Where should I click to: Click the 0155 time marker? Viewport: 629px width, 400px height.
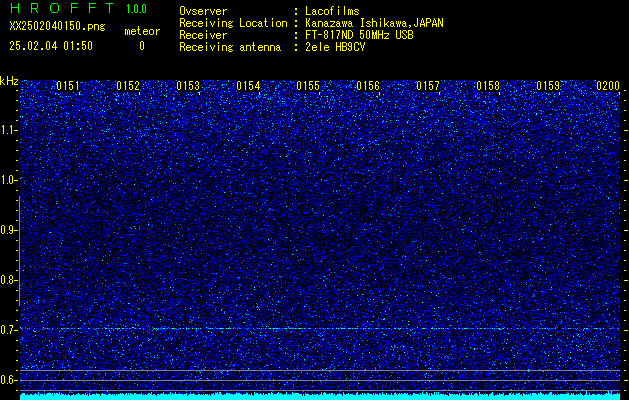tap(308, 86)
